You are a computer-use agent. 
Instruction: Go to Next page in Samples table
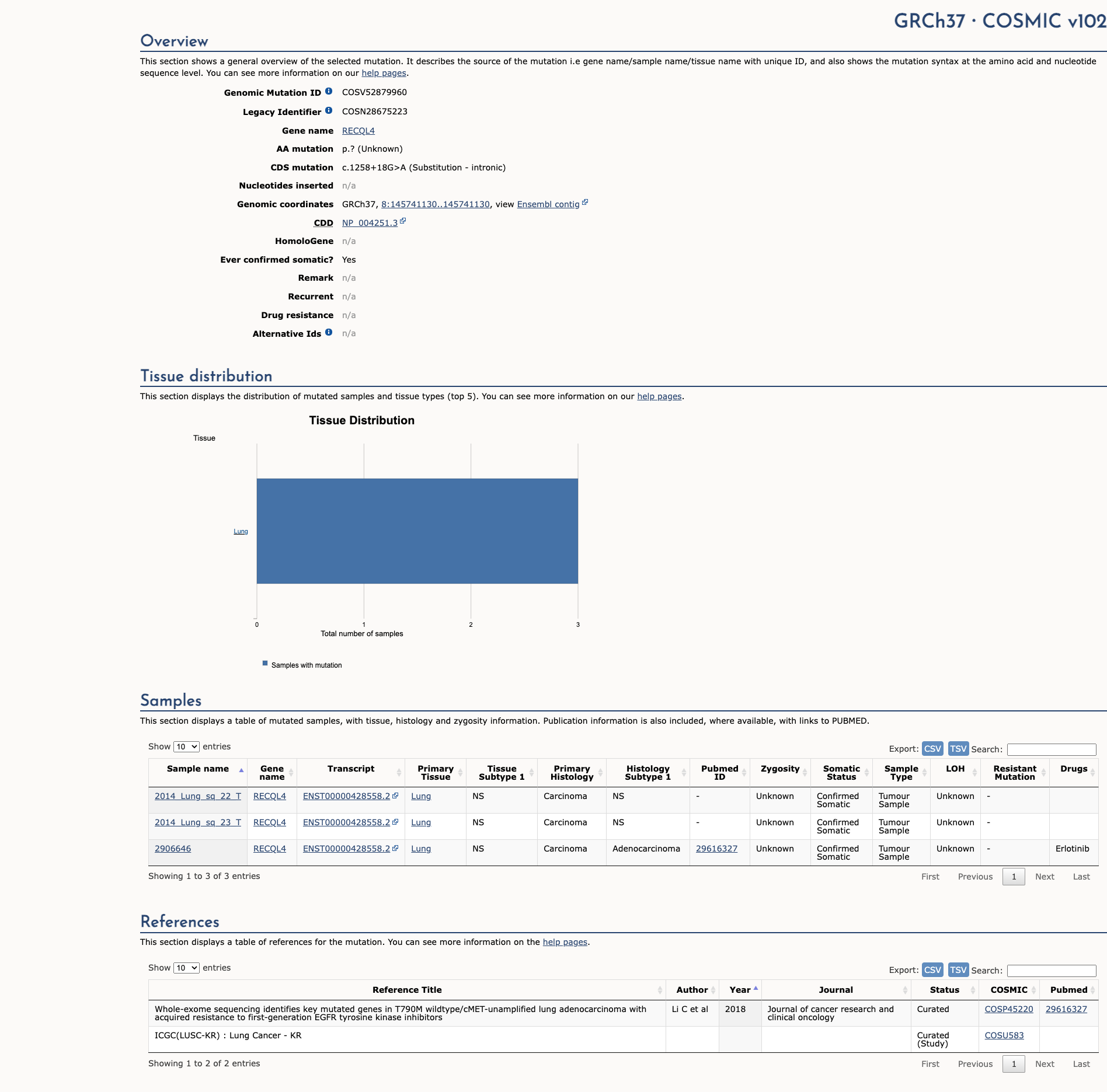coord(1045,877)
